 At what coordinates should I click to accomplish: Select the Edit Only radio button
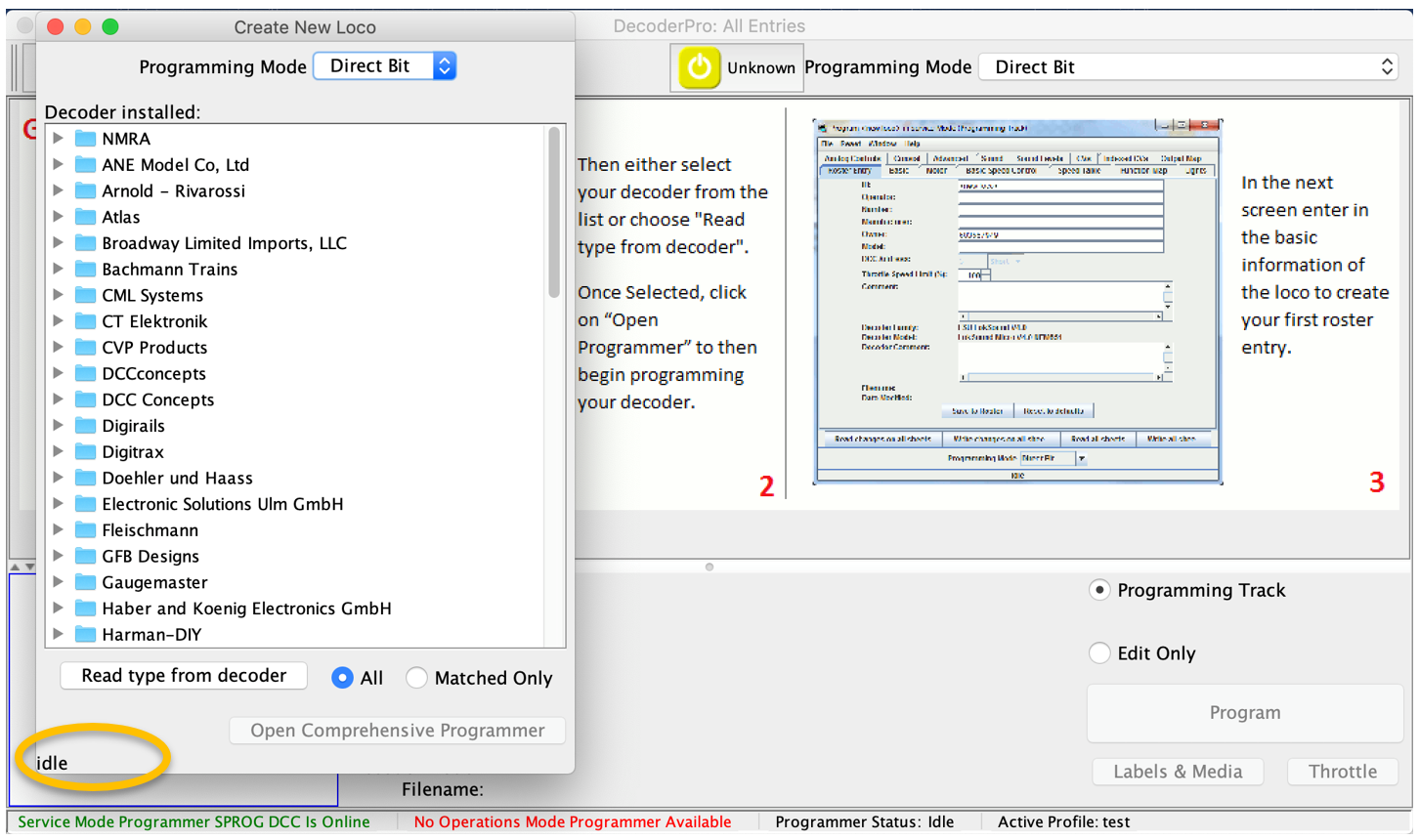pyautogui.click(x=1099, y=653)
